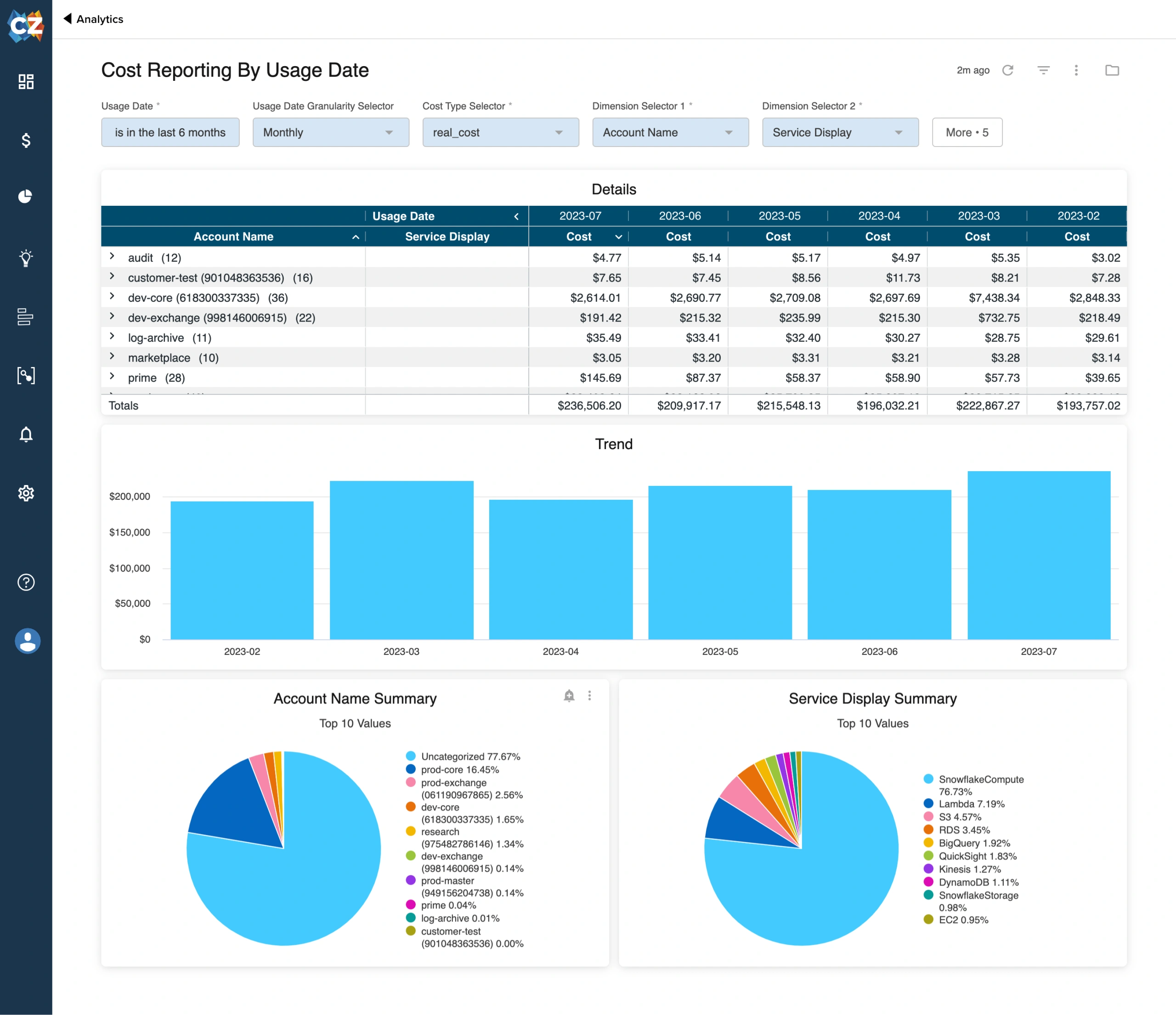1176x1015 pixels.
Task: Click the 2023-07 trend bar
Action: (x=1039, y=555)
